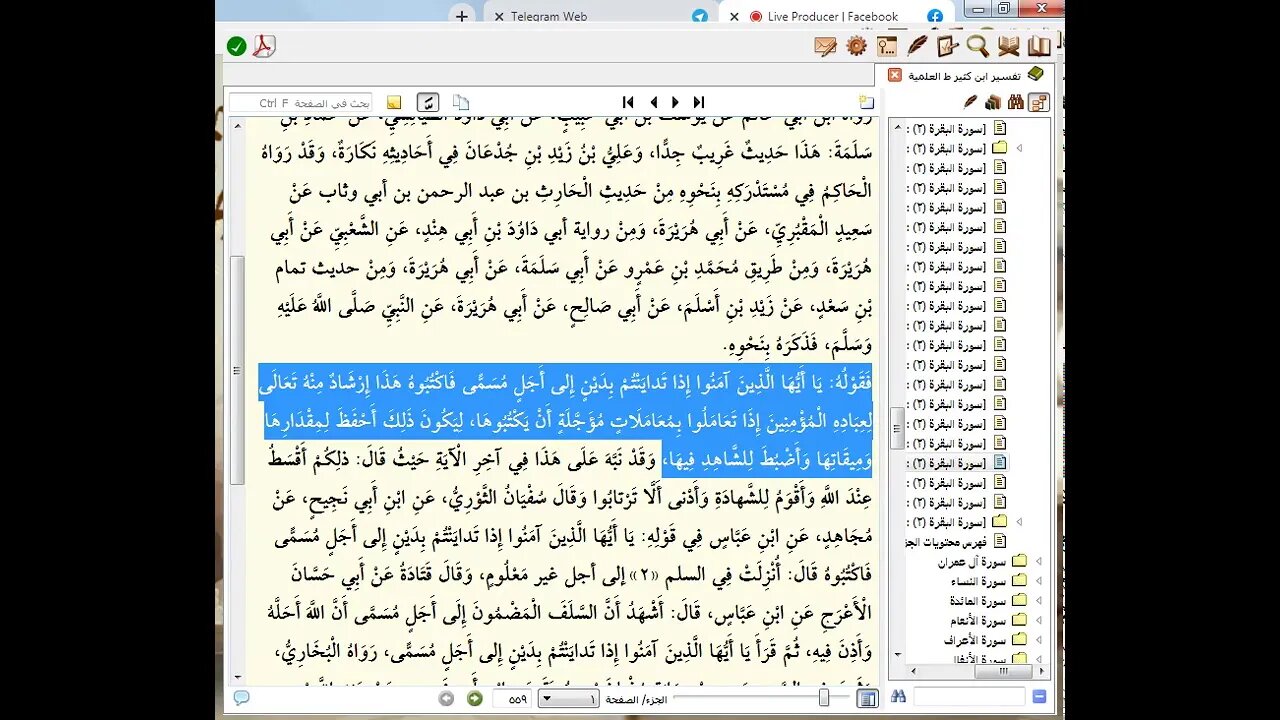Click the open Quran on stand icon

point(1008,46)
